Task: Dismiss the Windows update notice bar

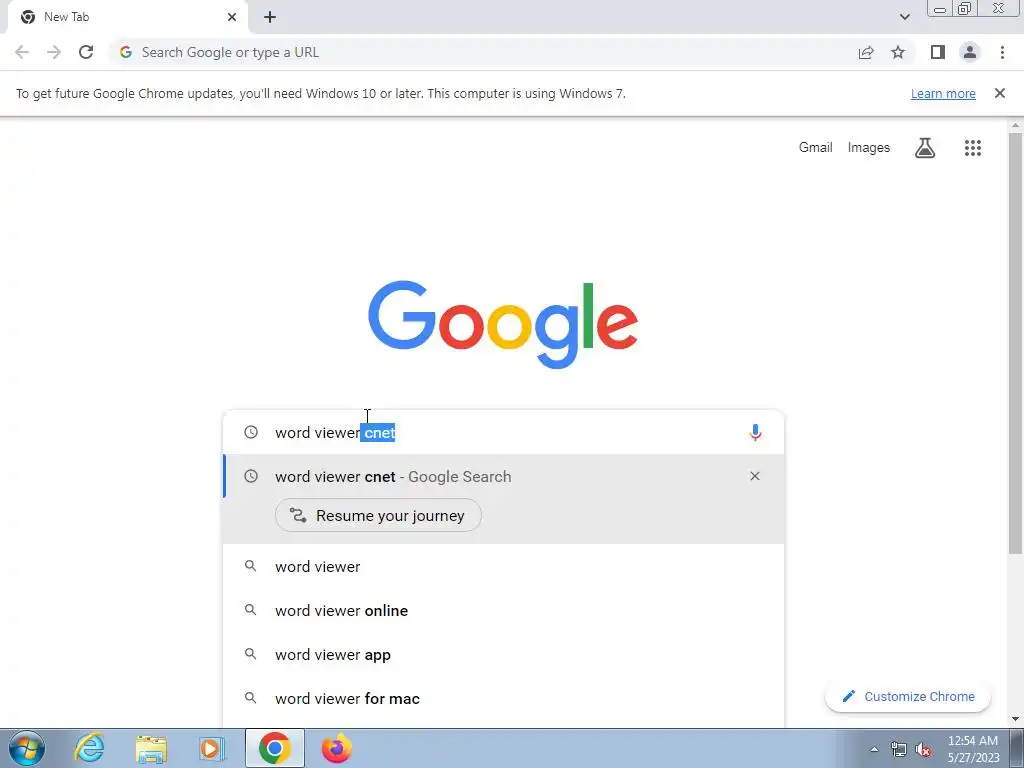Action: 999,93
